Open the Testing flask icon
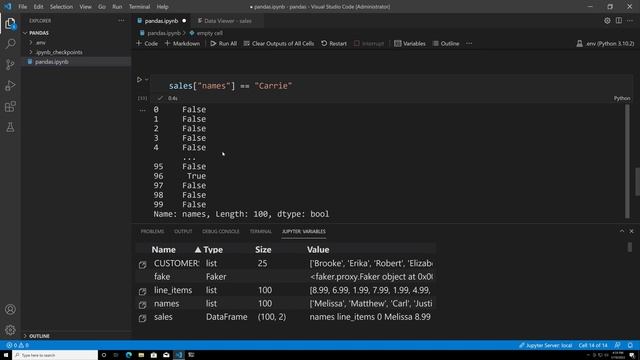Viewport: 640px width, 360px height. [x=10, y=127]
